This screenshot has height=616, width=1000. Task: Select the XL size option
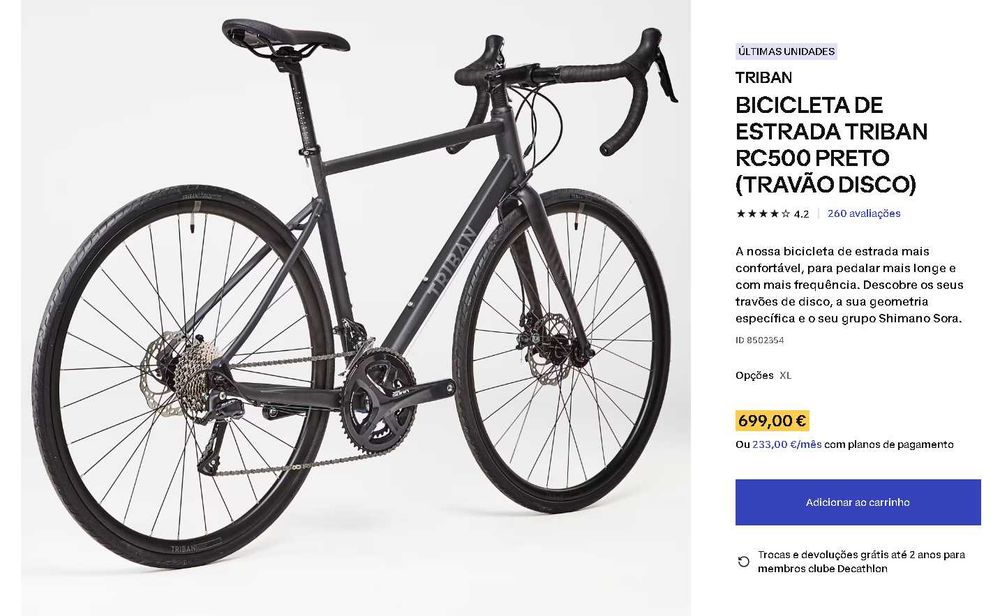[x=785, y=375]
